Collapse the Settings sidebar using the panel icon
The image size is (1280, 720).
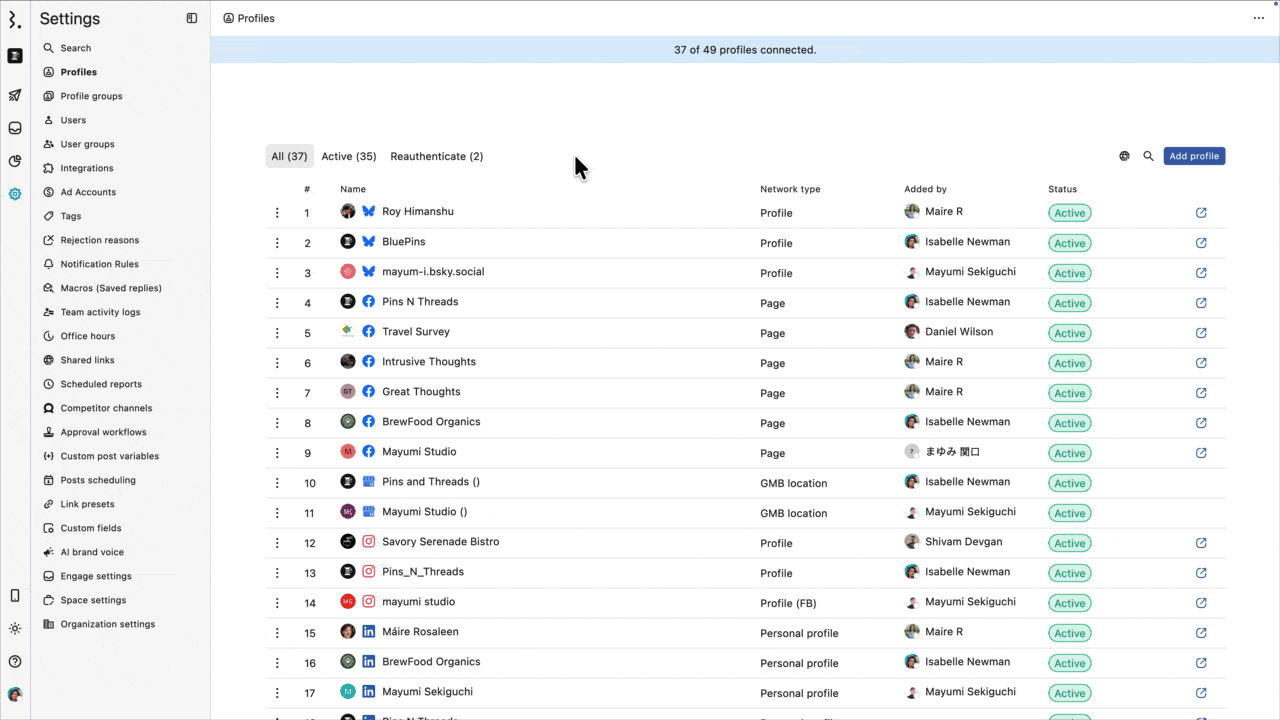click(191, 17)
